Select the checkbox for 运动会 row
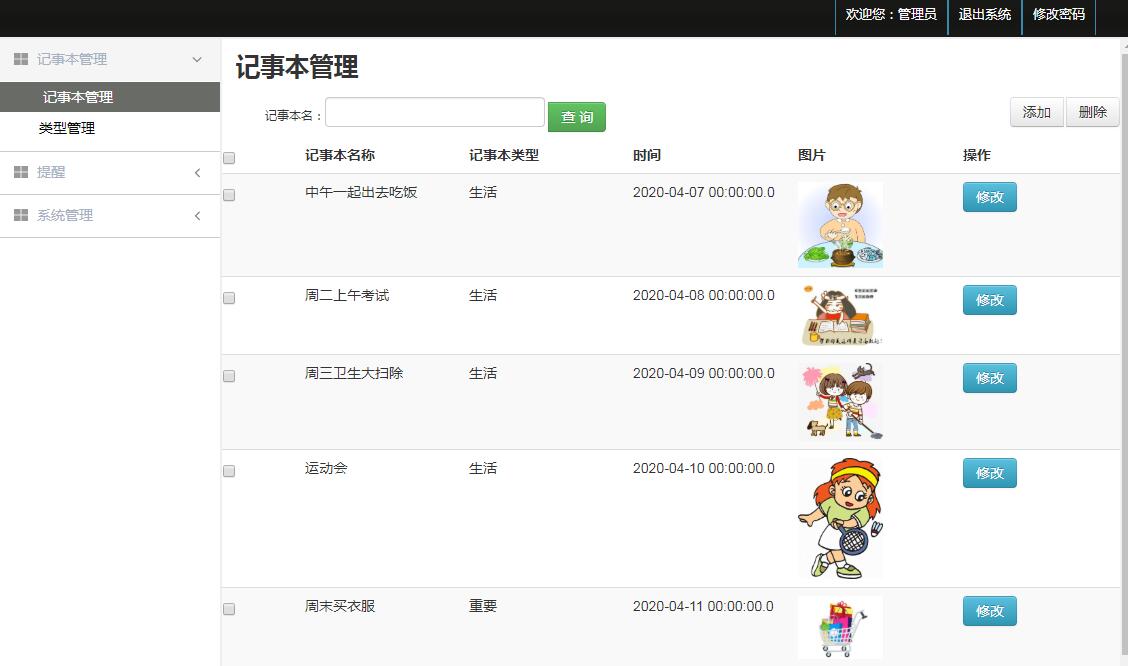This screenshot has height=666, width=1128. tap(229, 471)
